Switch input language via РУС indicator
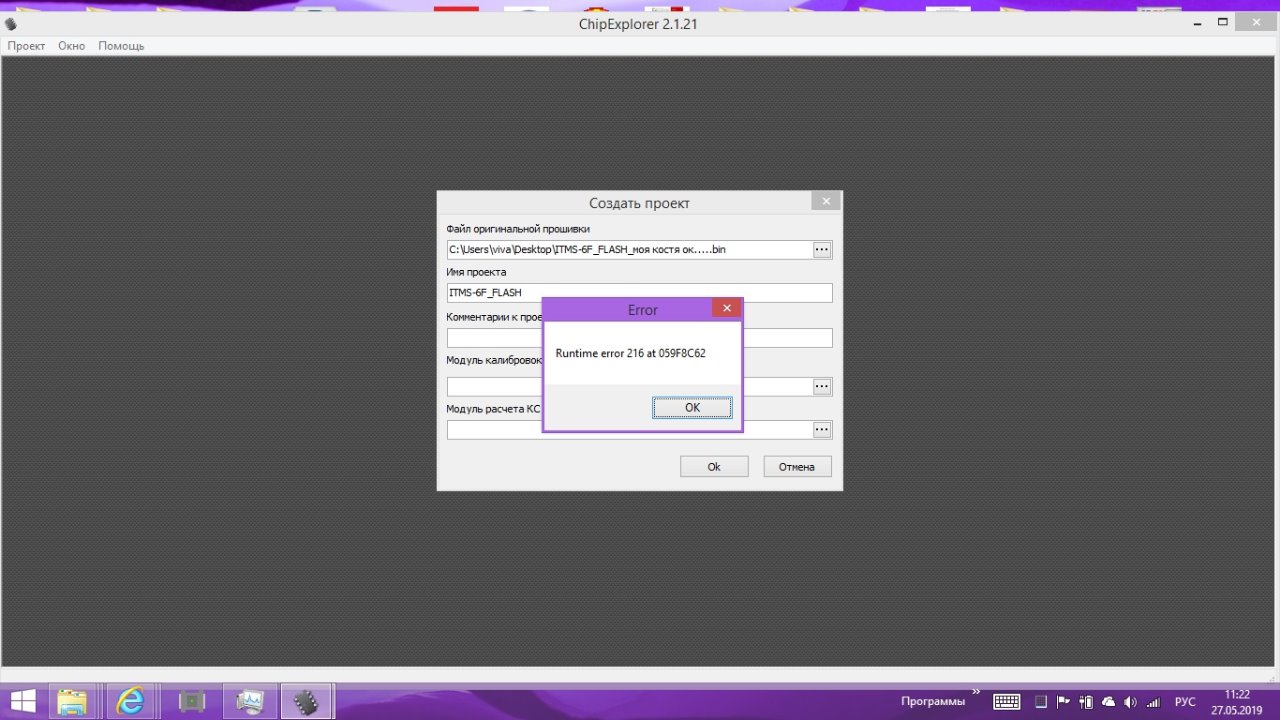 (1185, 702)
